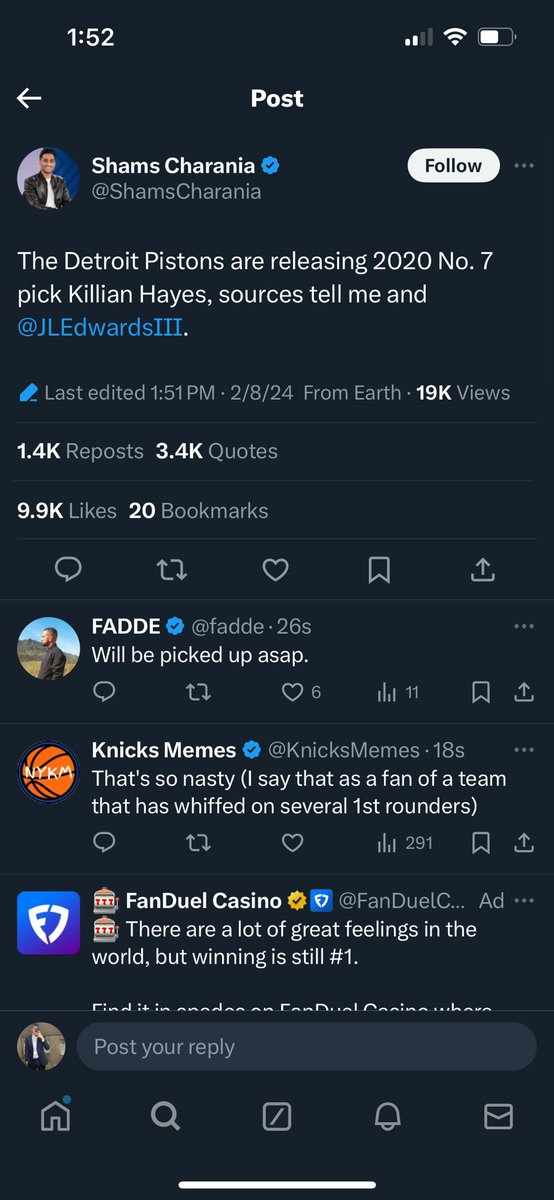Follow Shams Charania
Image resolution: width=554 pixels, height=1200 pixels.
tap(454, 166)
